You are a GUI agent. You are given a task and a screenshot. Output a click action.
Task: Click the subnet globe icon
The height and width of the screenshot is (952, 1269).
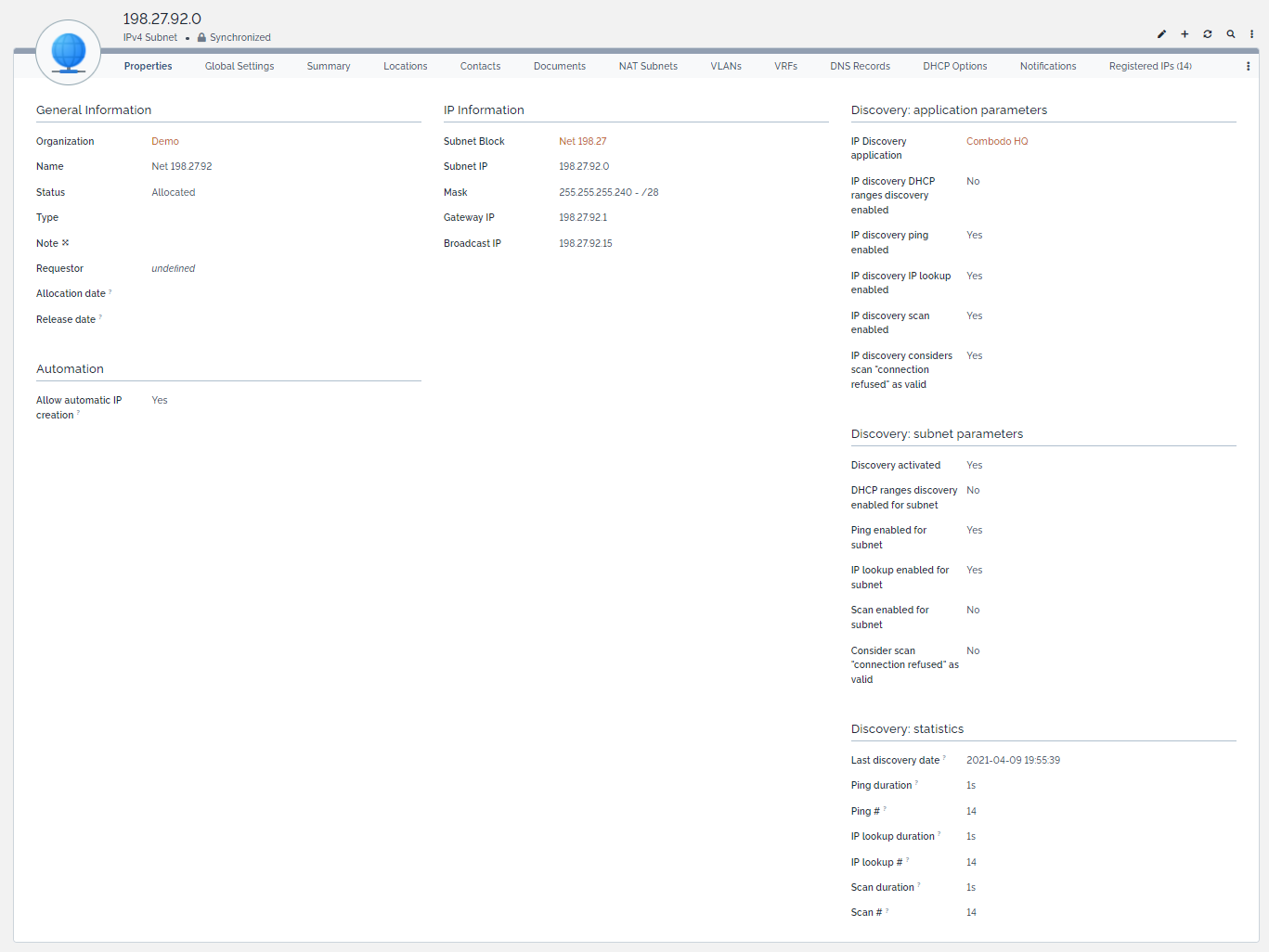pyautogui.click(x=69, y=53)
